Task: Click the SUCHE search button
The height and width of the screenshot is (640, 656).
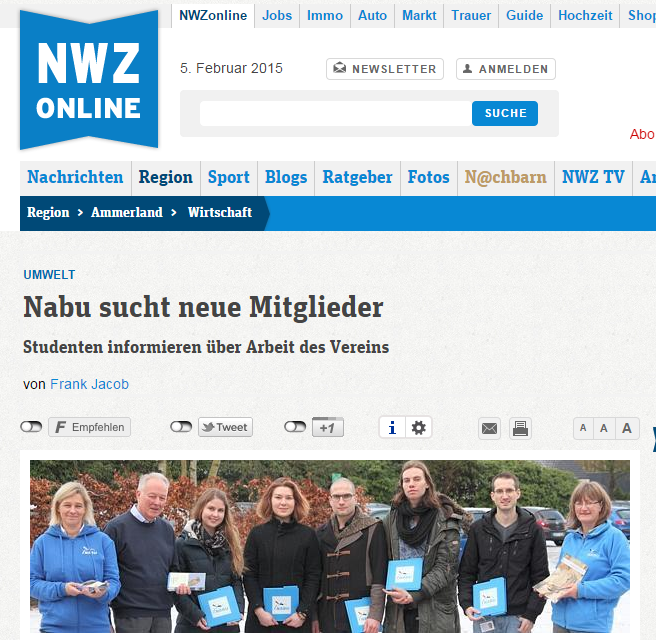Action: click(x=505, y=113)
